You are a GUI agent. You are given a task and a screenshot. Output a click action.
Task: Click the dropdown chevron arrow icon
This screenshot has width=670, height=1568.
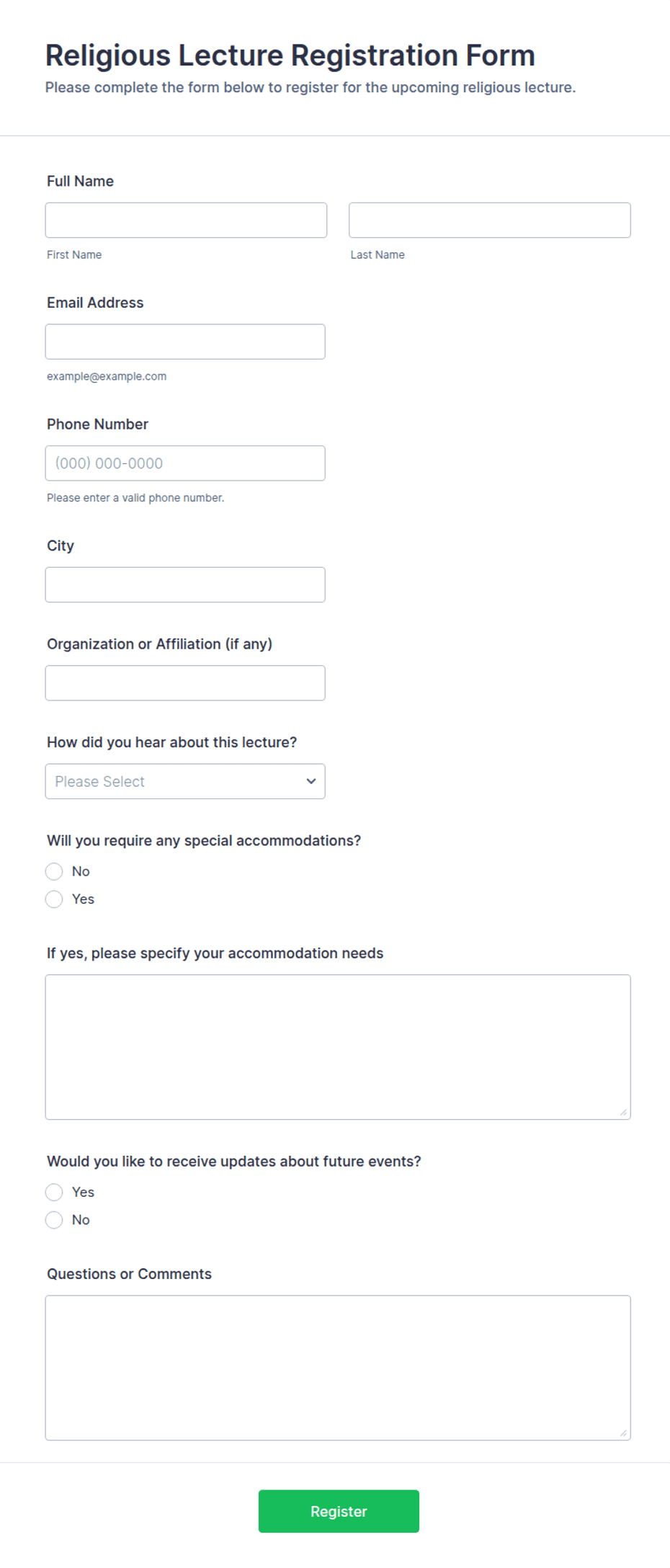[x=311, y=781]
